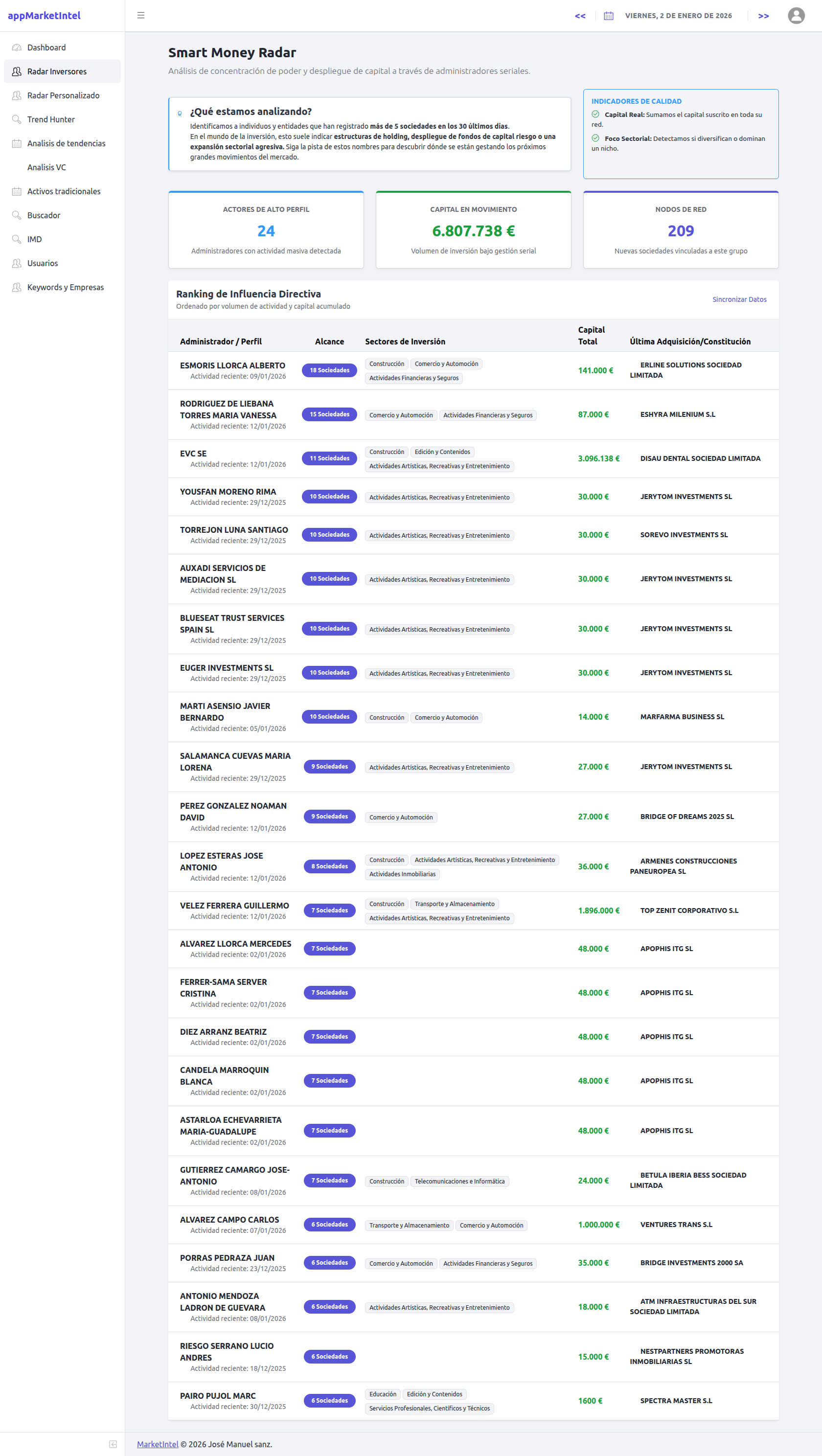Click the Keywords y Empresas people icon
The width and height of the screenshot is (822, 1456).
coord(17,287)
